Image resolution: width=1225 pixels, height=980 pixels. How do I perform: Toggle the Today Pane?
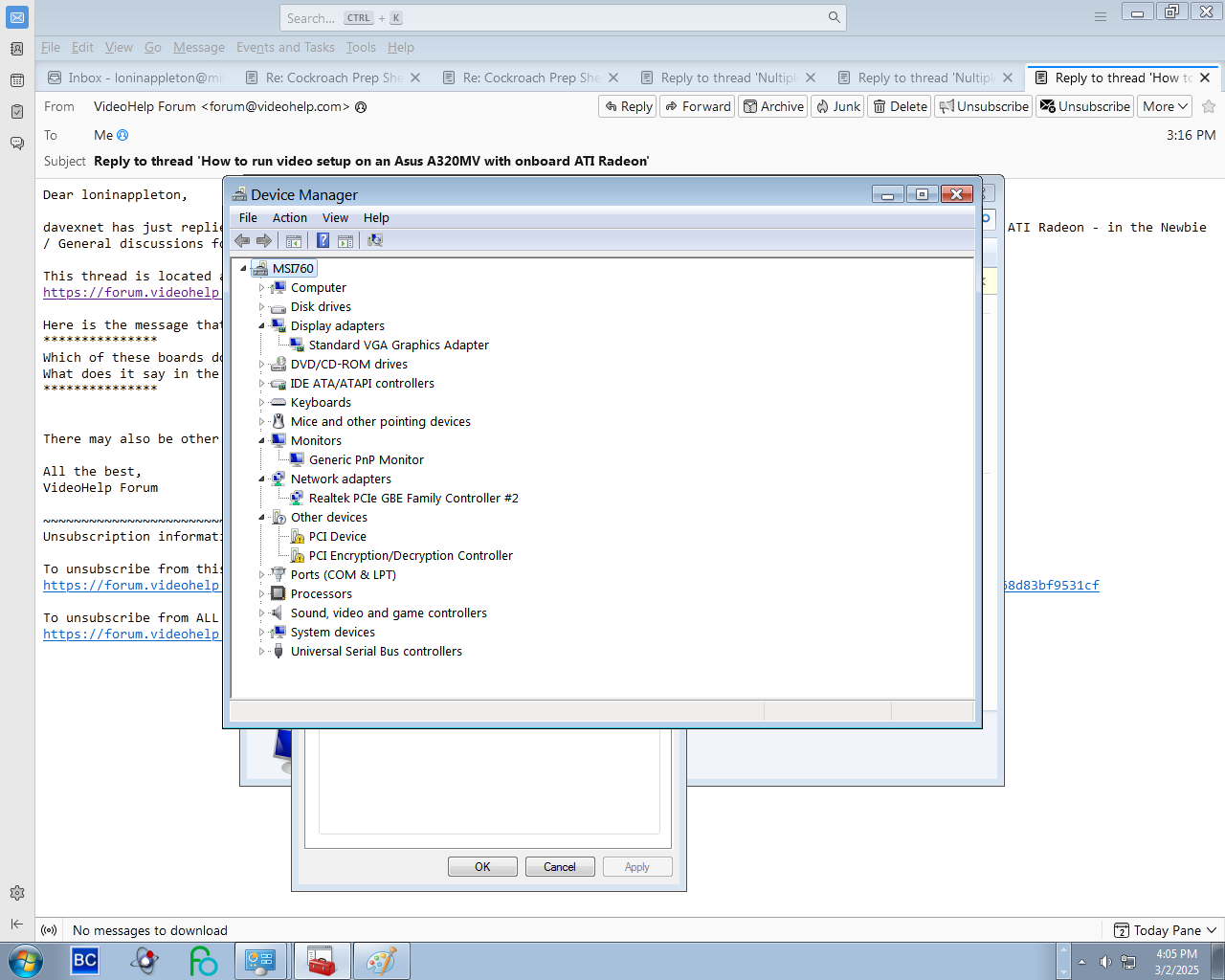(1166, 930)
